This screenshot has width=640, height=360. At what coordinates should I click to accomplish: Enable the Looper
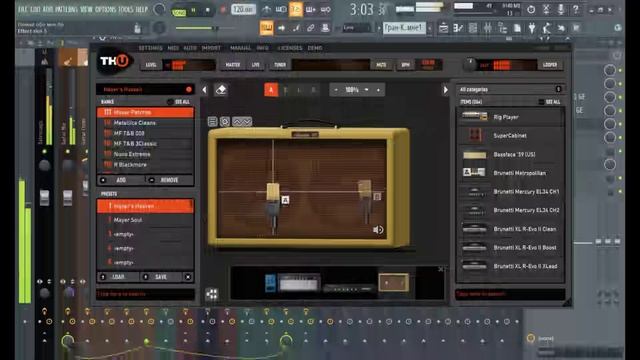click(550, 65)
